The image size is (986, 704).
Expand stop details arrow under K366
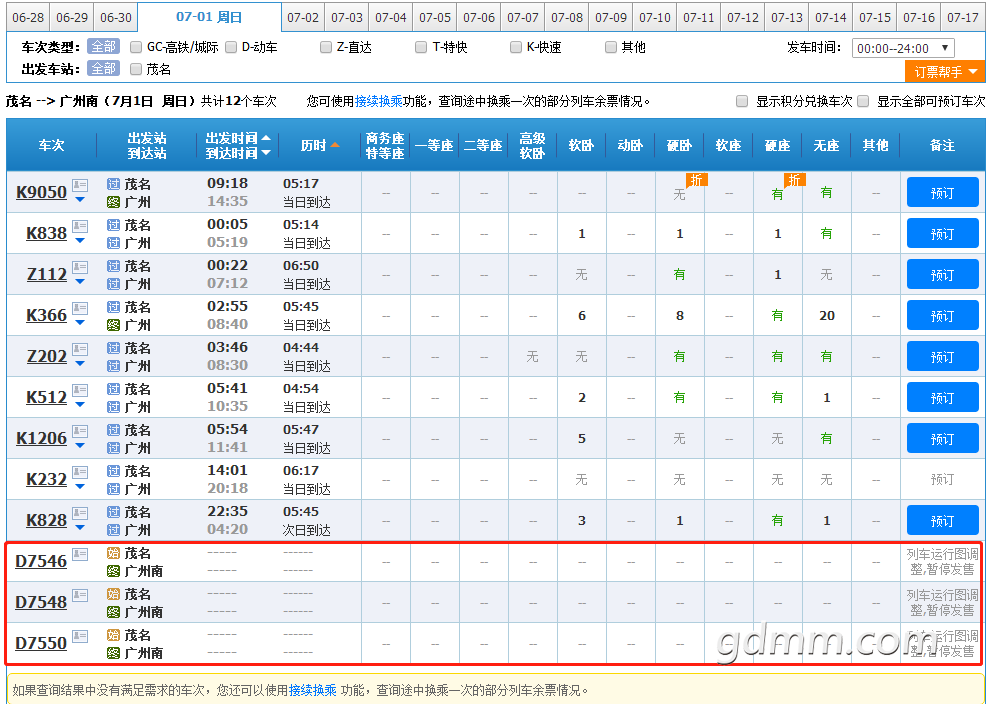[x=80, y=322]
